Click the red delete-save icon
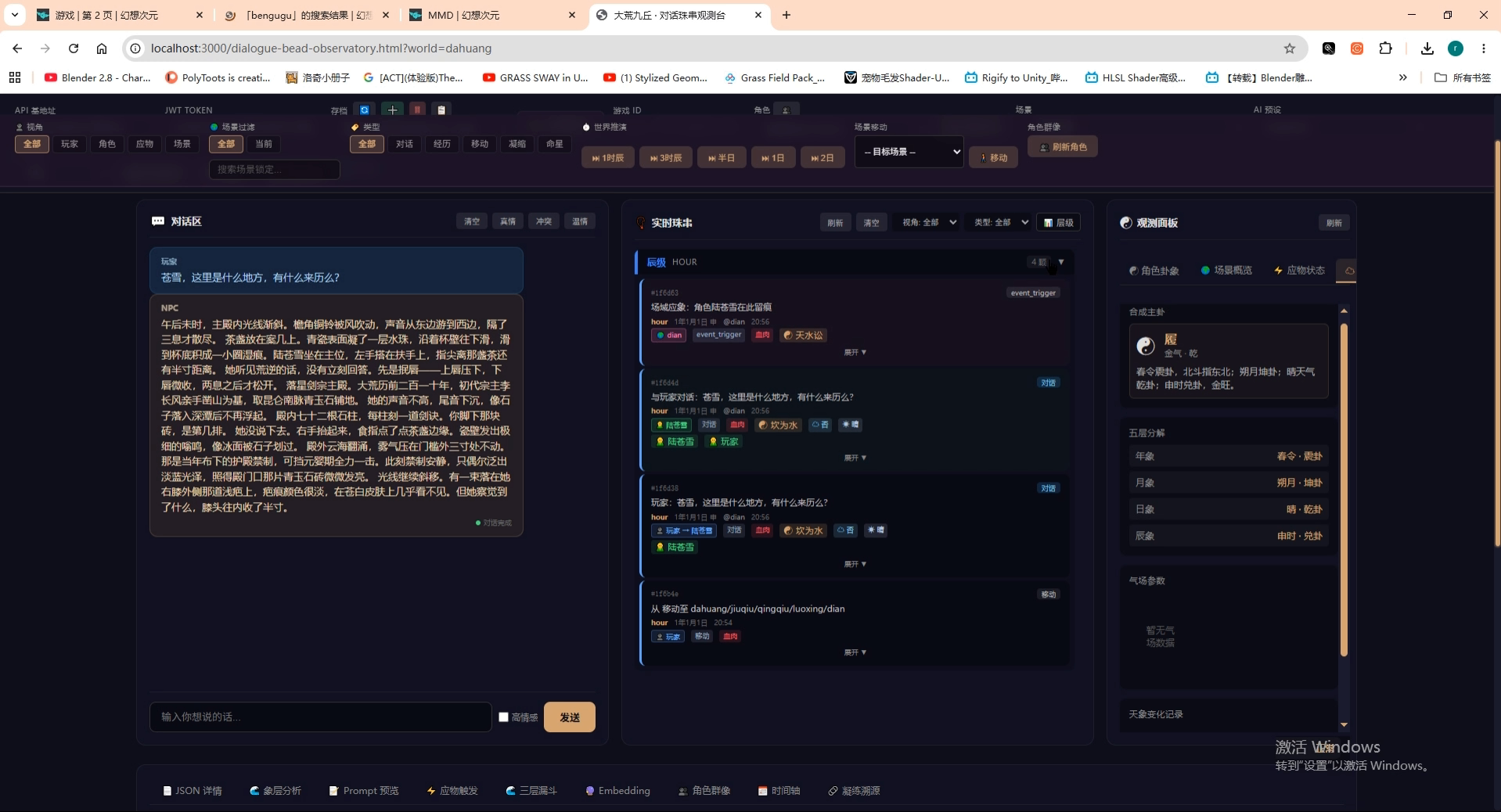Viewport: 1501px width, 812px height. (418, 110)
